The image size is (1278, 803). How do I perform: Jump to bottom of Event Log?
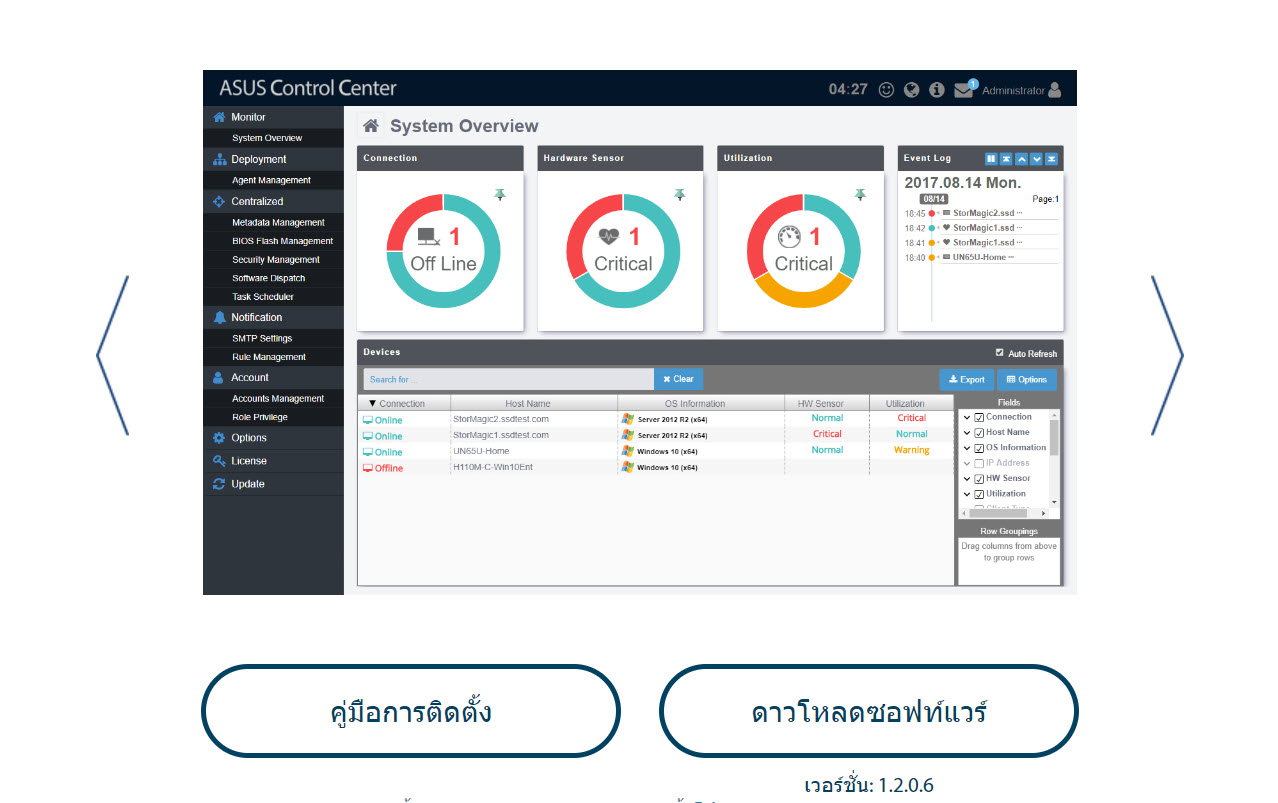1051,159
